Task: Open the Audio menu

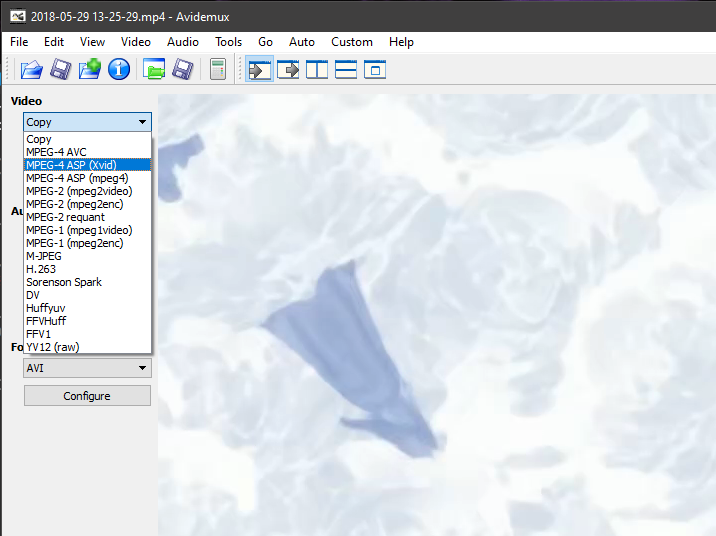Action: pos(183,42)
